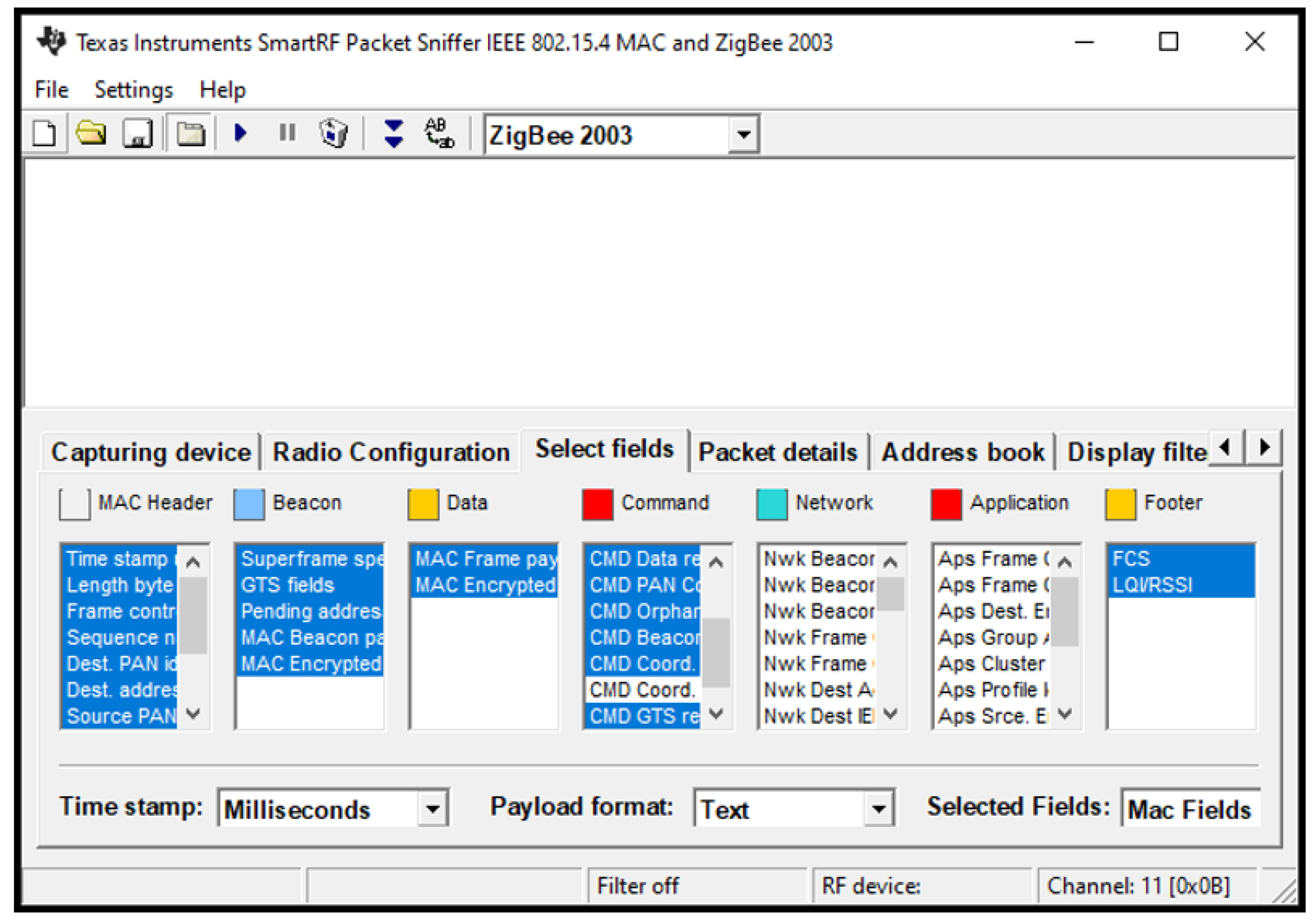Click the Save toolbar icon

pyautogui.click(x=138, y=134)
